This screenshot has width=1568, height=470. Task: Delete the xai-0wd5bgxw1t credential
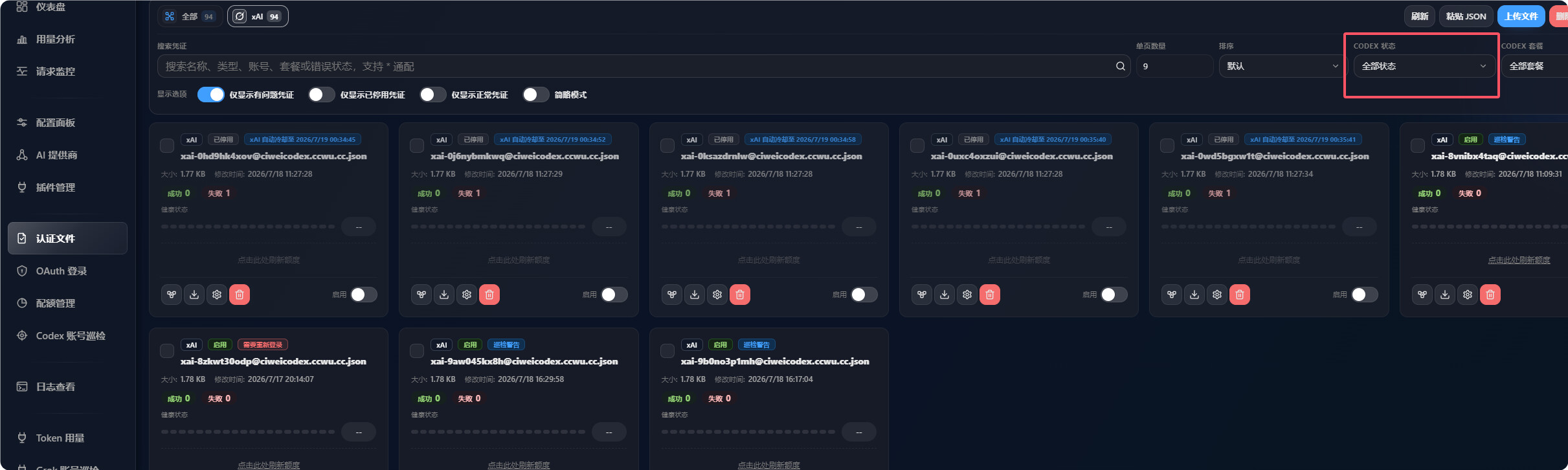pos(1240,295)
